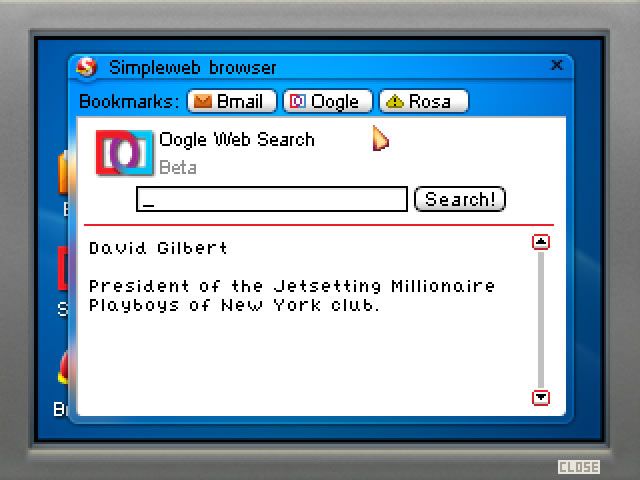Click the envelope icon on Bmail bookmark
The width and height of the screenshot is (640, 480).
202,101
